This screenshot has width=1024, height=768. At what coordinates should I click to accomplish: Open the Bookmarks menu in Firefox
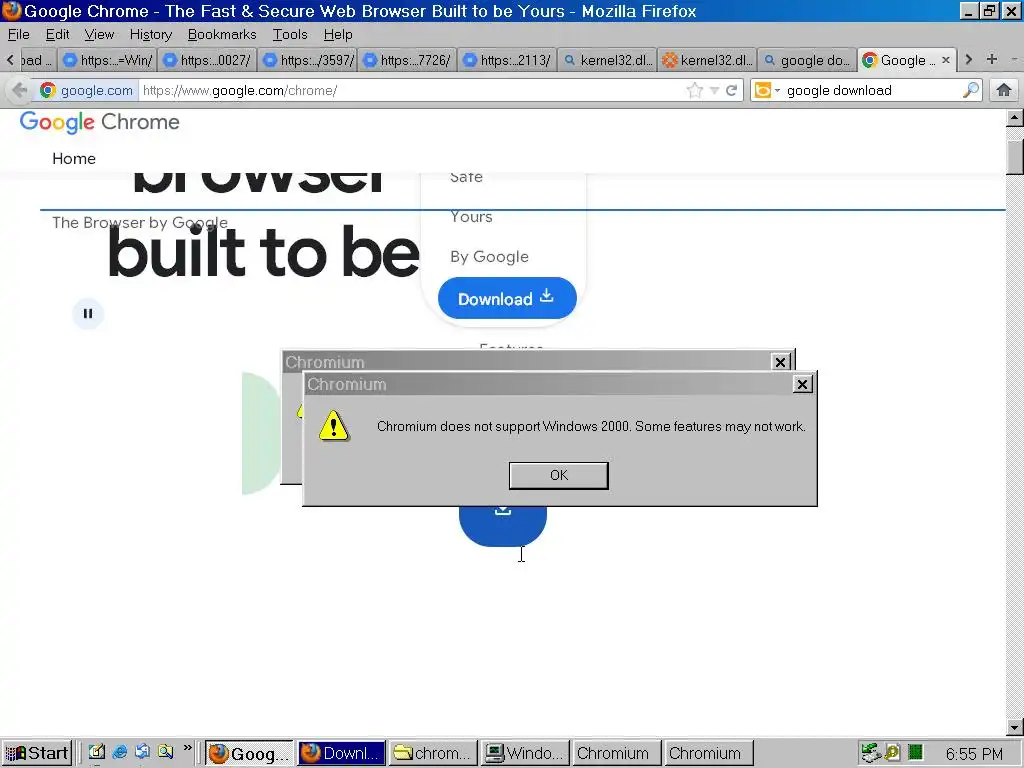coord(221,34)
